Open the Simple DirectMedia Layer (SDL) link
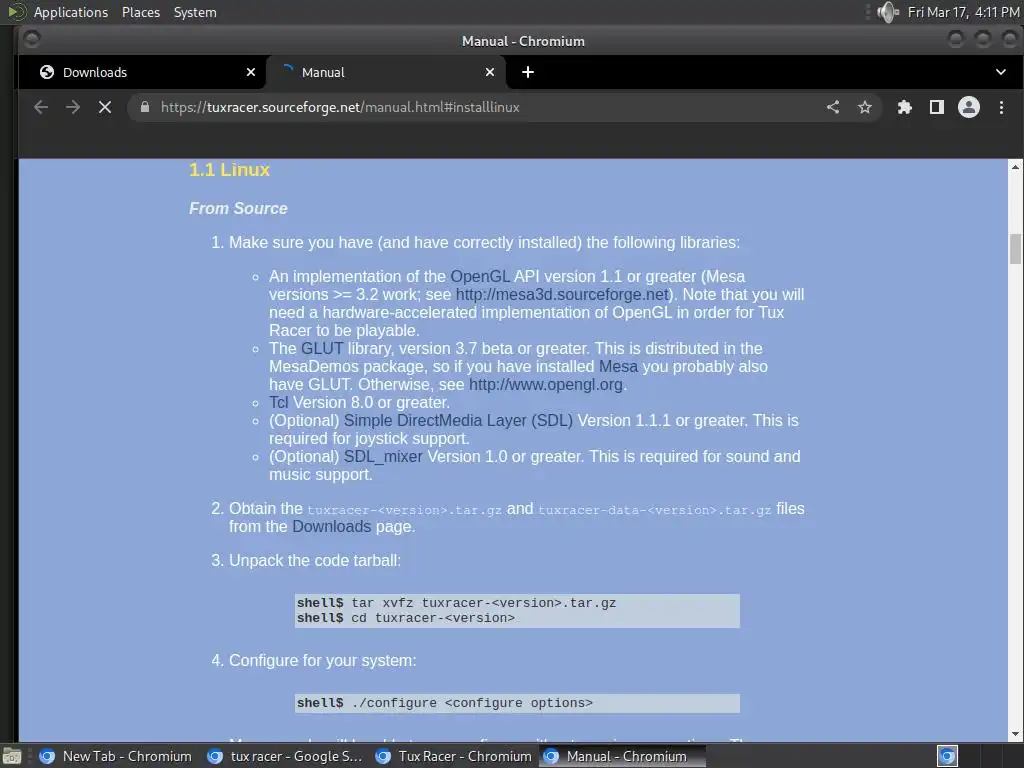Viewport: 1024px width, 768px height. click(x=458, y=421)
